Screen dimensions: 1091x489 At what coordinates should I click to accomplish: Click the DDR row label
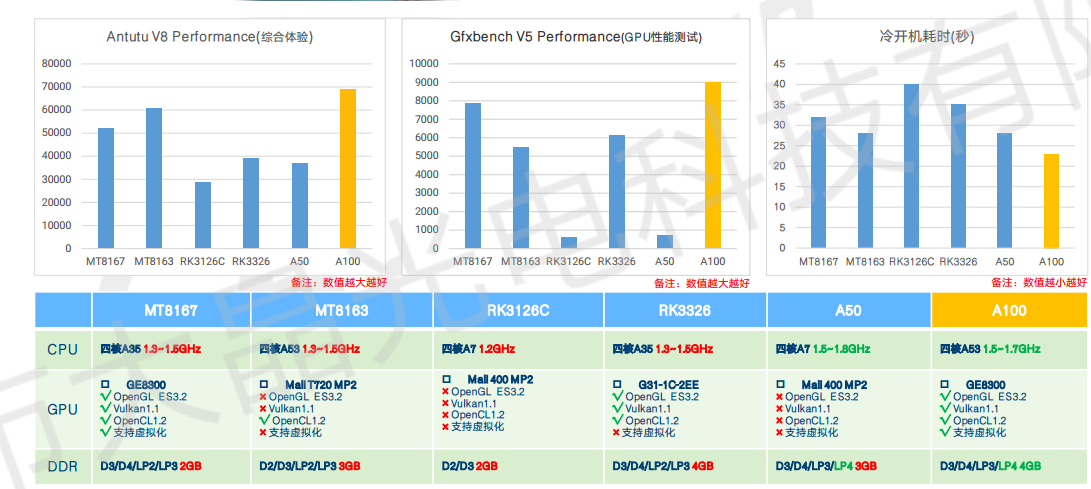(x=63, y=465)
